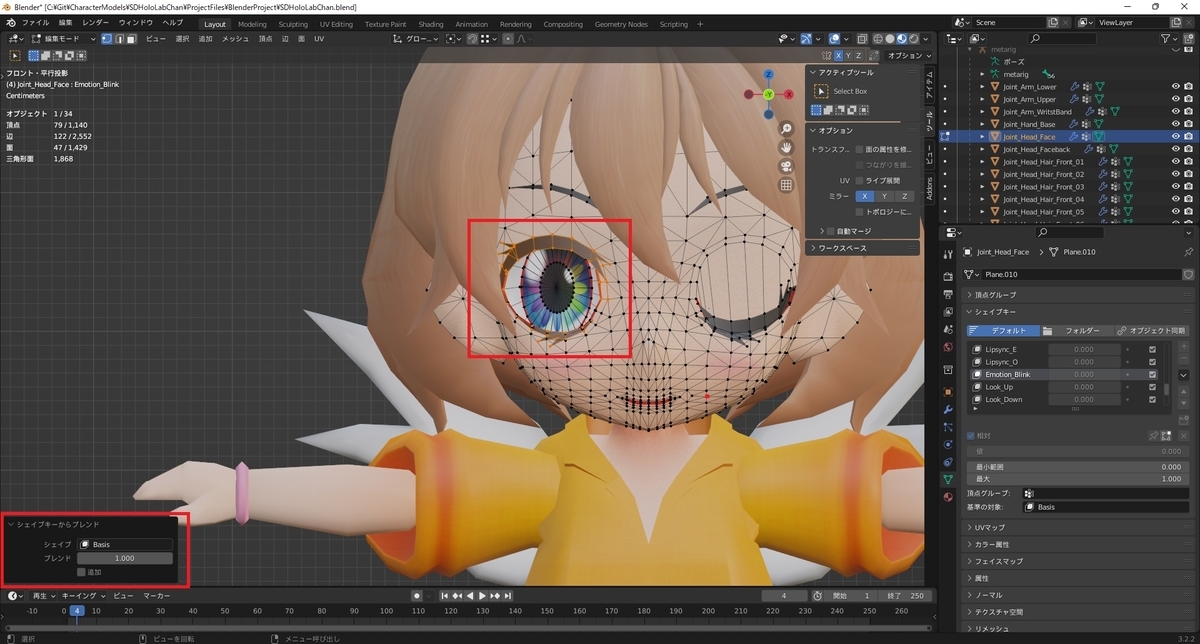This screenshot has width=1200, height=644.
Task: Disable rendering of Joint_Hand_Base camera icon
Action: pyautogui.click(x=1189, y=124)
